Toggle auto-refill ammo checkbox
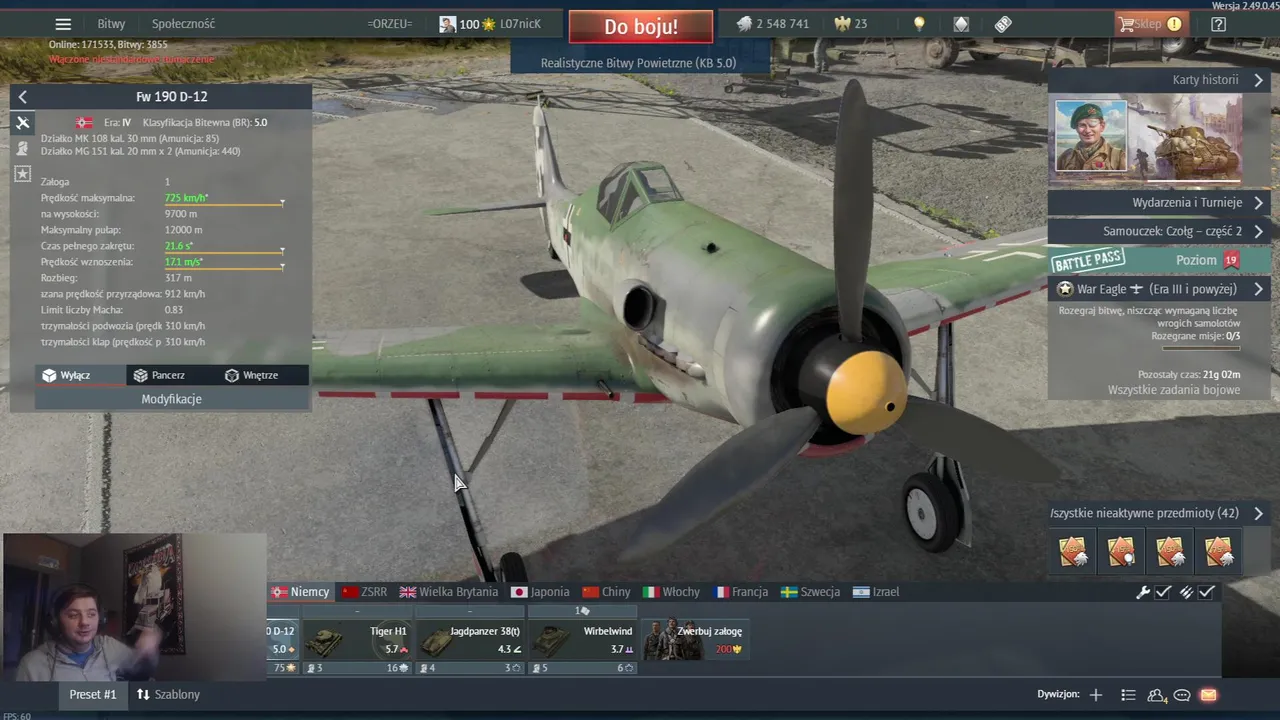Image resolution: width=1280 pixels, height=720 pixels. 1207,592
